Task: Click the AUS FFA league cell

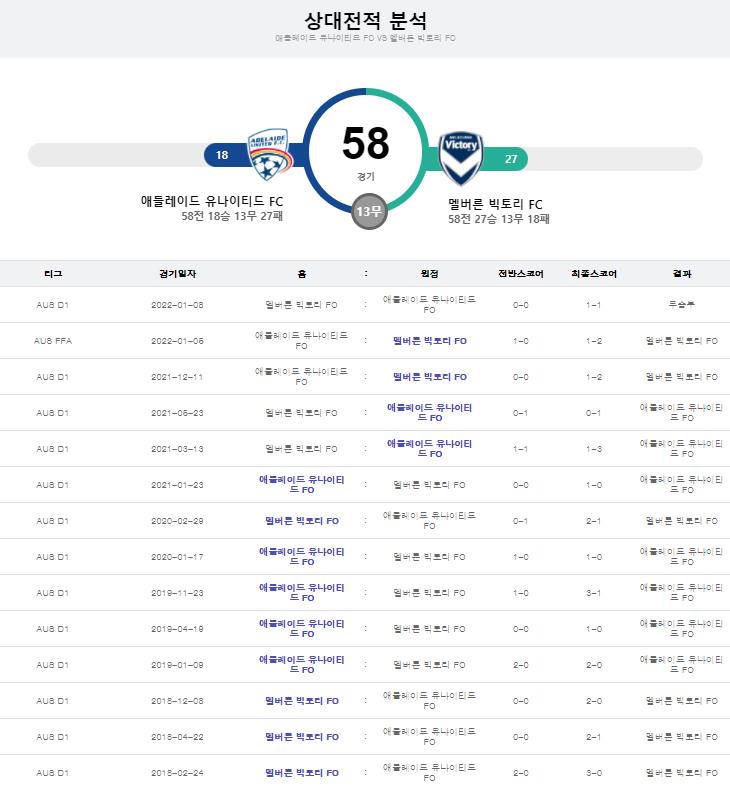Action: point(53,341)
